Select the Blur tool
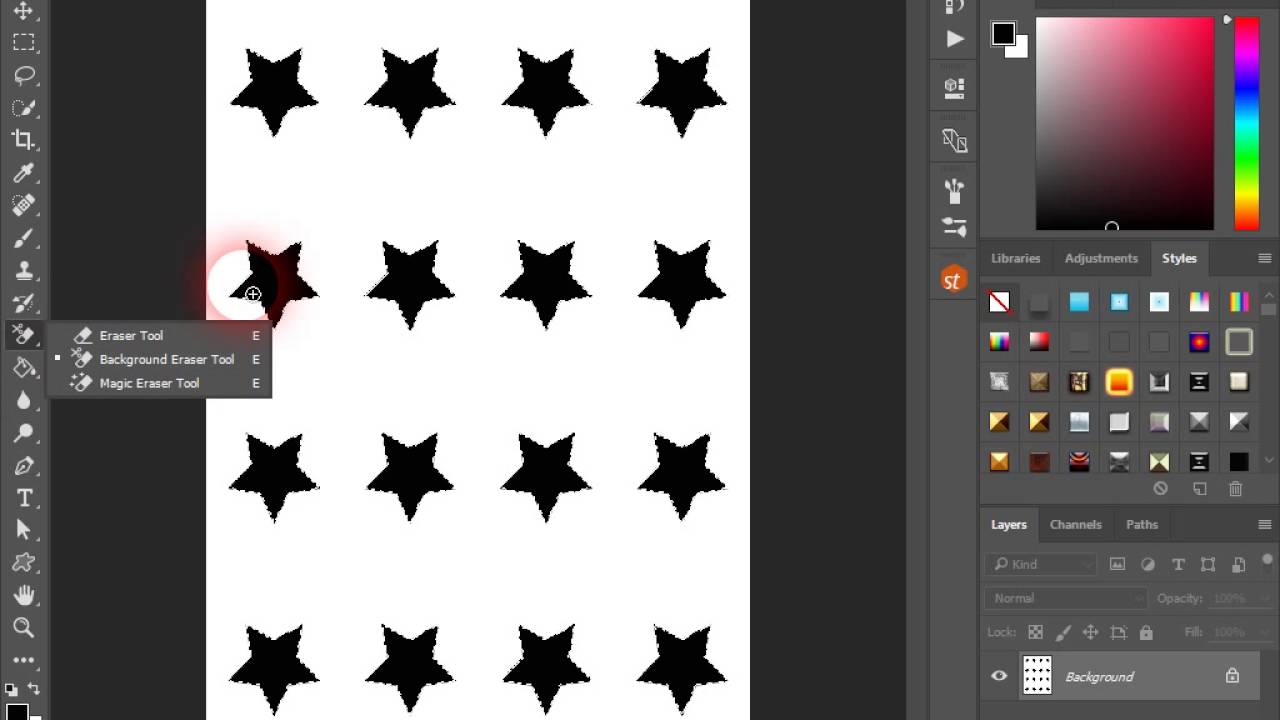The height and width of the screenshot is (720, 1280). pyautogui.click(x=23, y=400)
